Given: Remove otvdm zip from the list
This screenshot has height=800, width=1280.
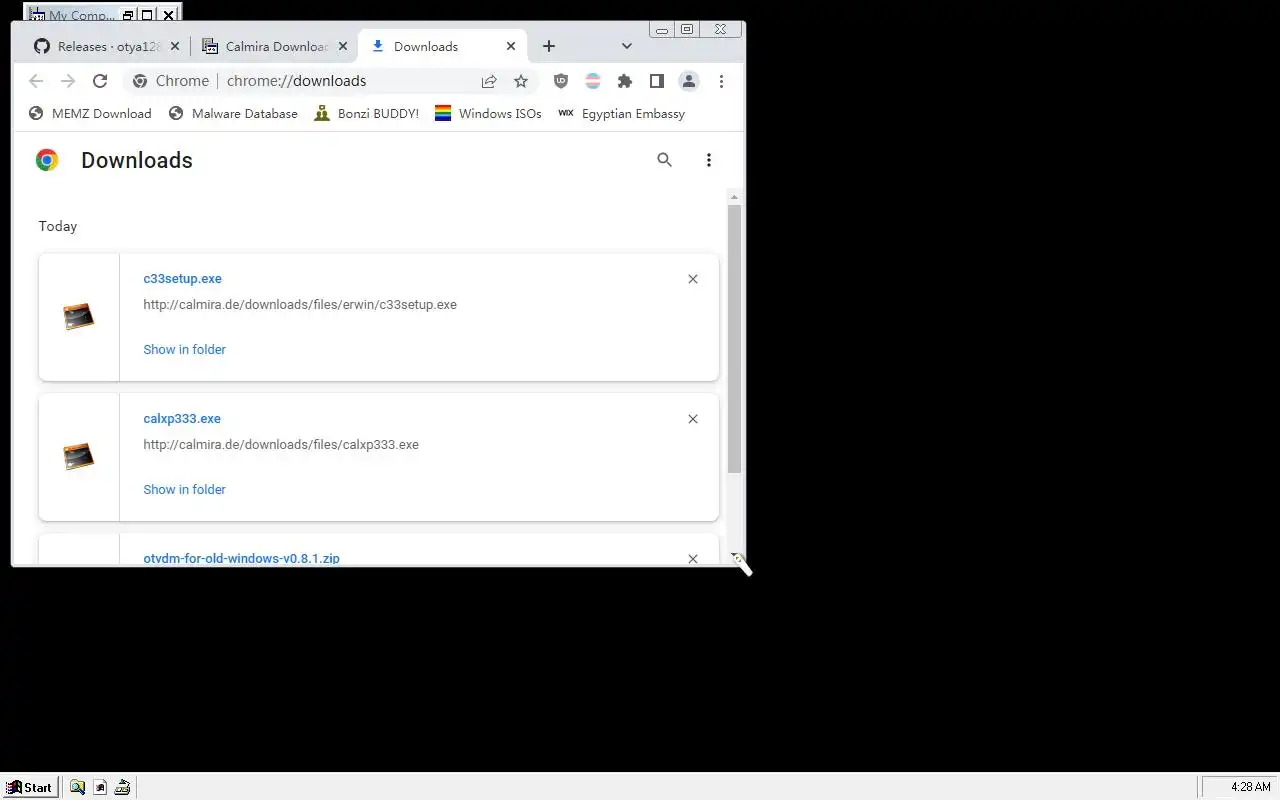Looking at the screenshot, I should click(x=693, y=559).
